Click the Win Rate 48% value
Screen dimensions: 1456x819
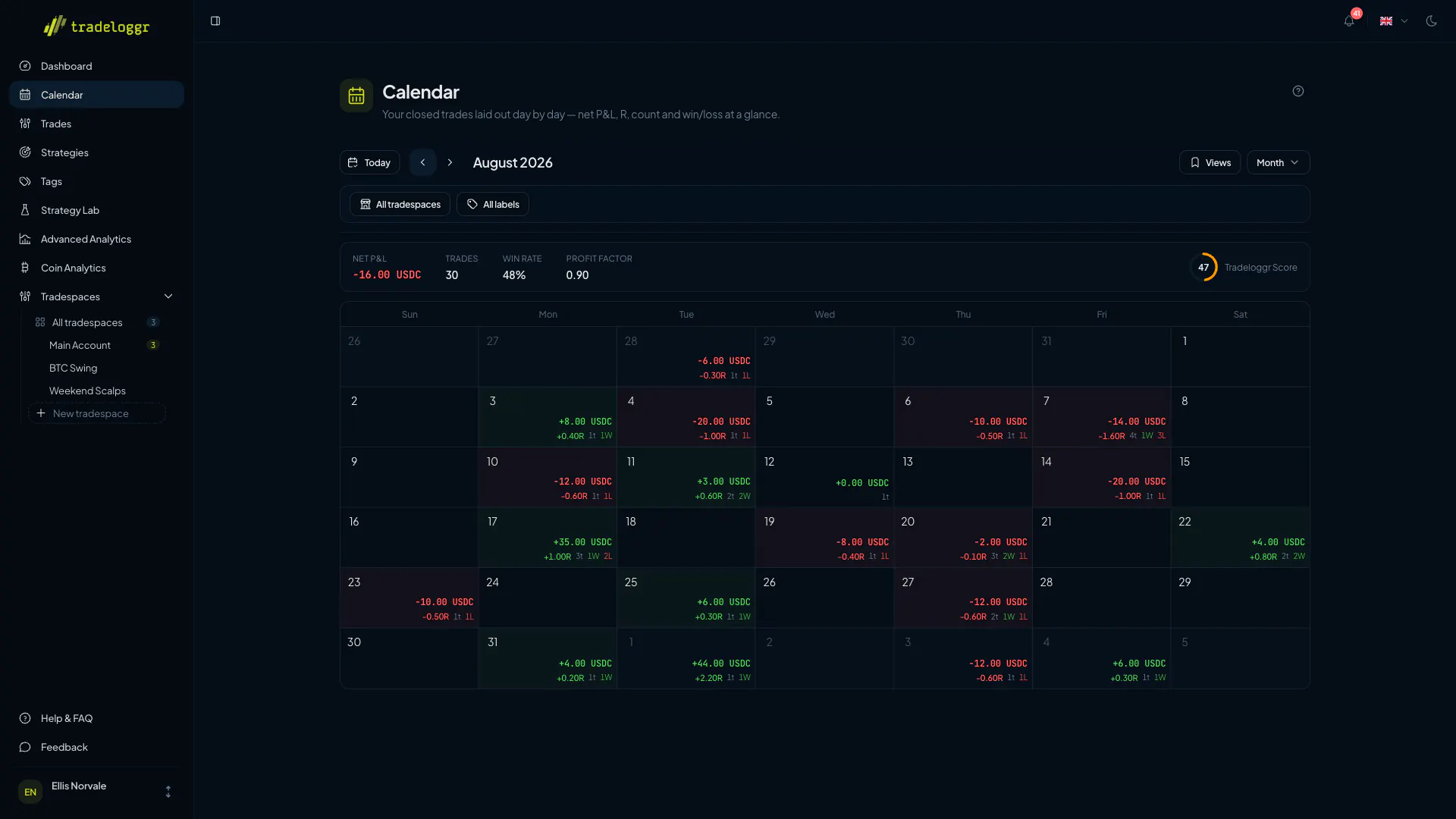coord(513,275)
